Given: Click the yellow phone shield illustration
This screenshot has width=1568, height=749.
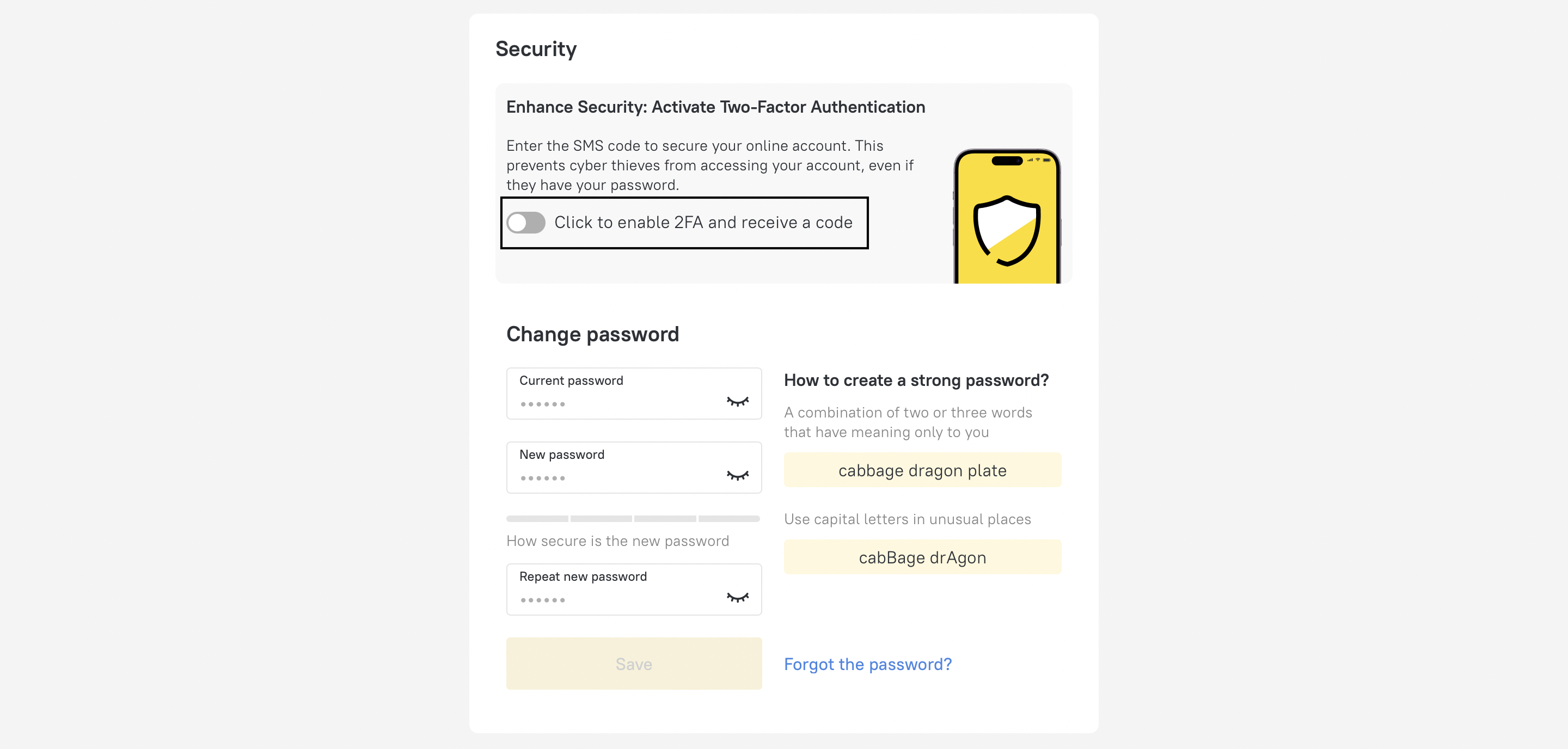Looking at the screenshot, I should point(1007,219).
